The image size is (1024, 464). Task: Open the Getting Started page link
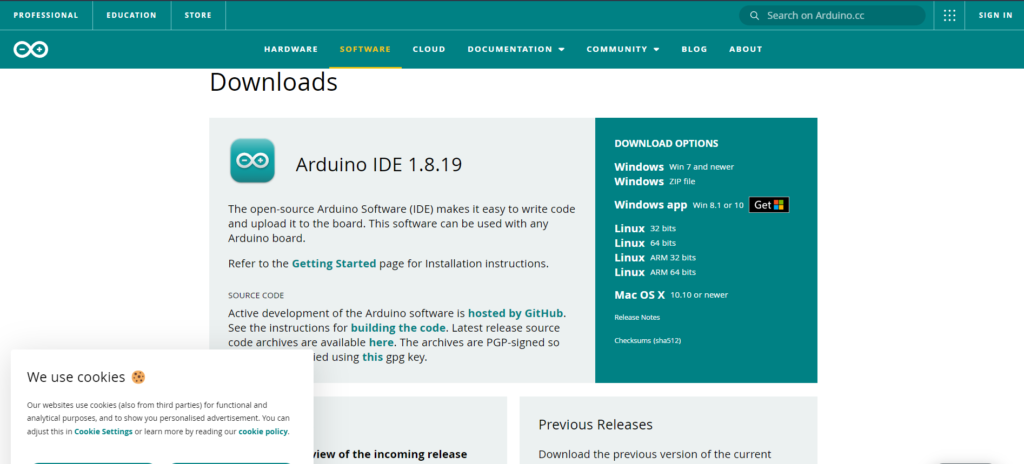pos(334,263)
